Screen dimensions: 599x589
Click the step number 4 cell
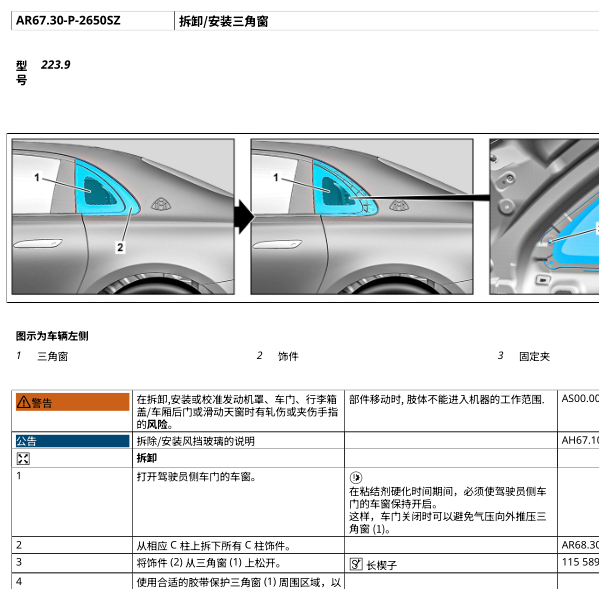[x=72, y=581]
